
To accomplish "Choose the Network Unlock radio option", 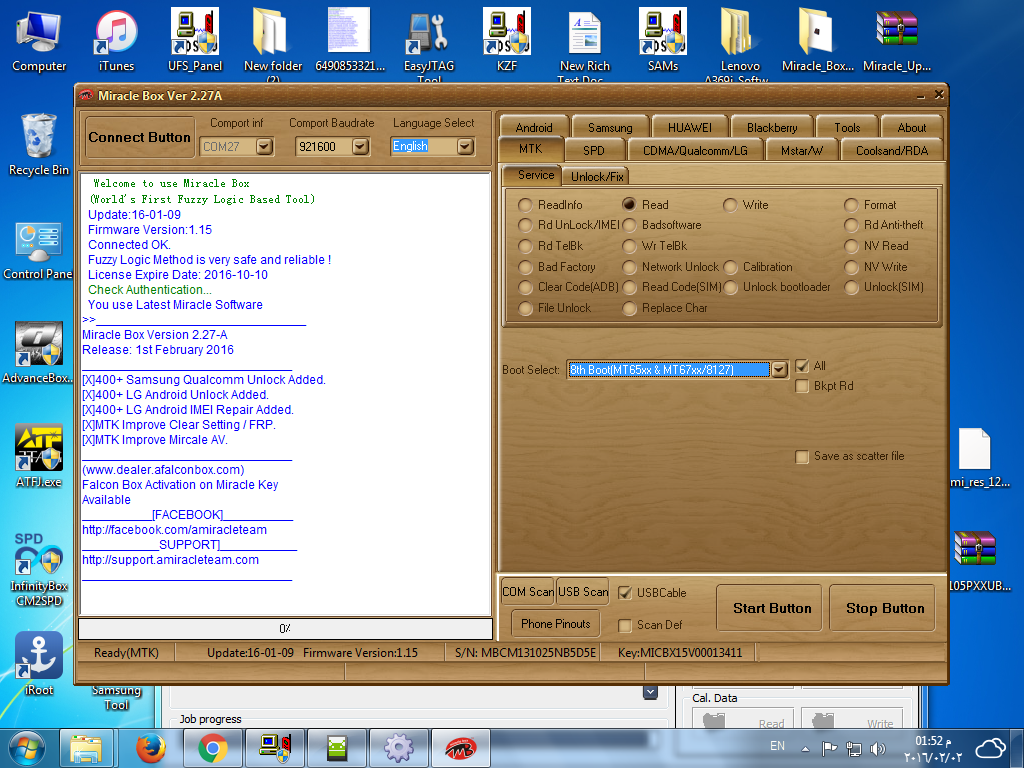I will tap(629, 267).
